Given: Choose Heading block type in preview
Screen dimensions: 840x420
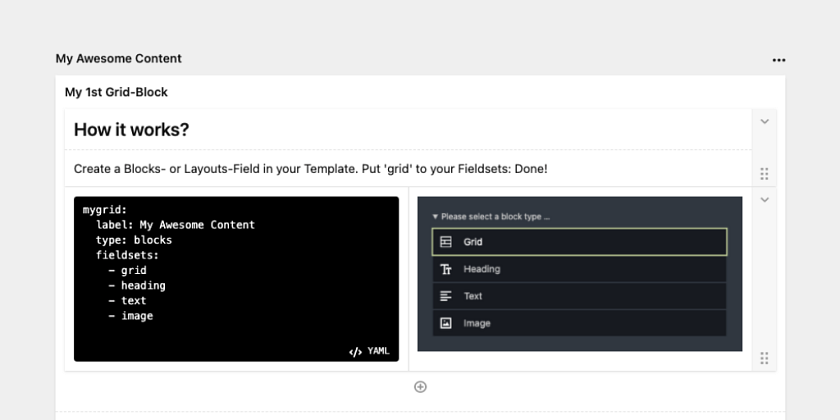Looking at the screenshot, I should [580, 269].
